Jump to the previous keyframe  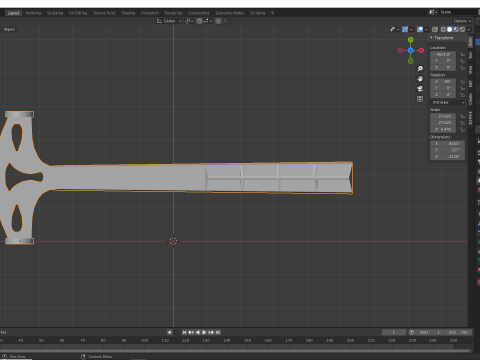coord(191,332)
